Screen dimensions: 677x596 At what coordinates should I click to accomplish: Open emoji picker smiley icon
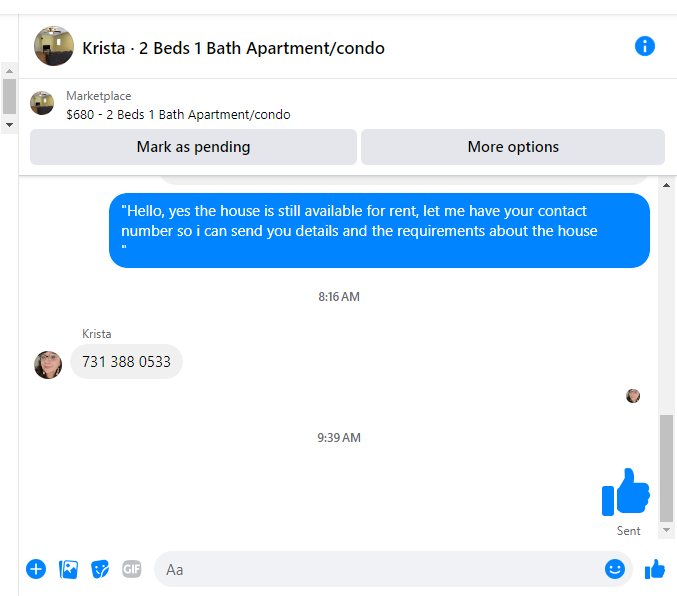tap(615, 569)
